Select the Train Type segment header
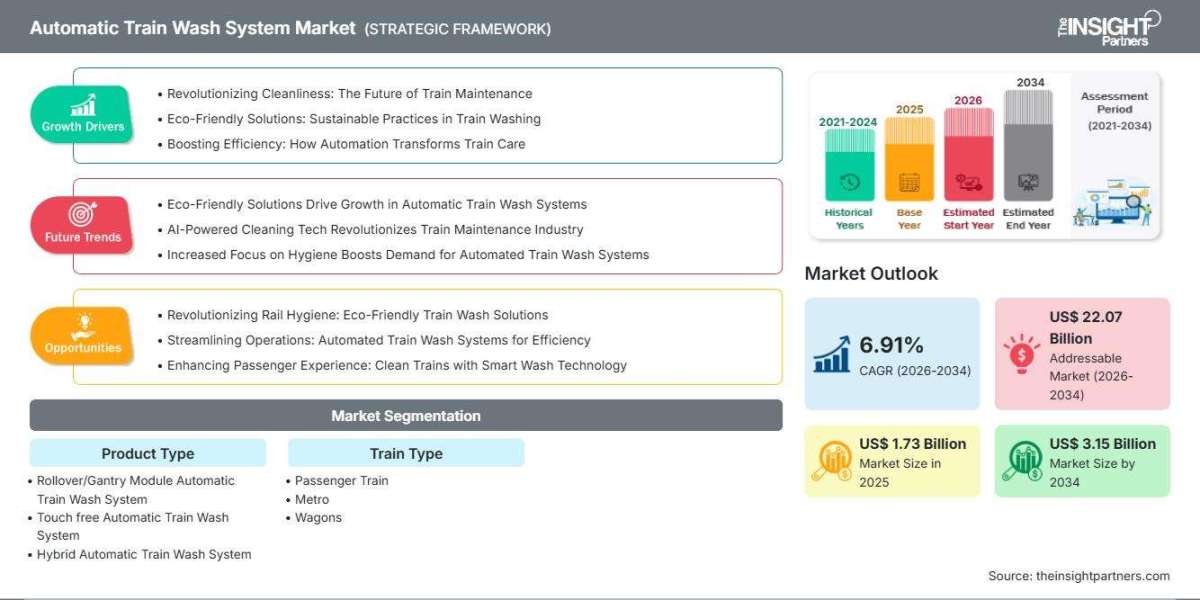The image size is (1200, 600). pos(406,453)
